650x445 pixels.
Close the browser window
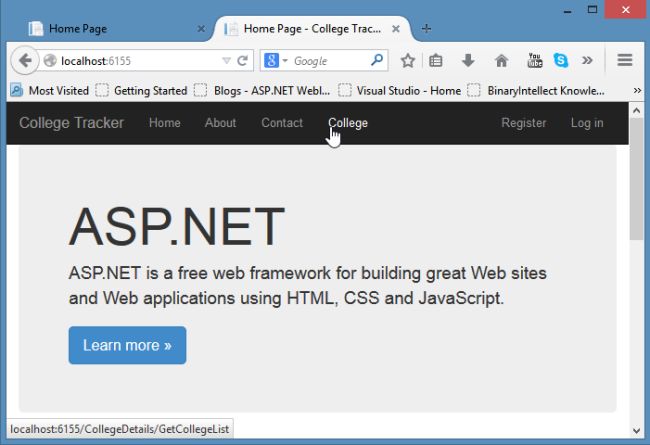point(626,9)
